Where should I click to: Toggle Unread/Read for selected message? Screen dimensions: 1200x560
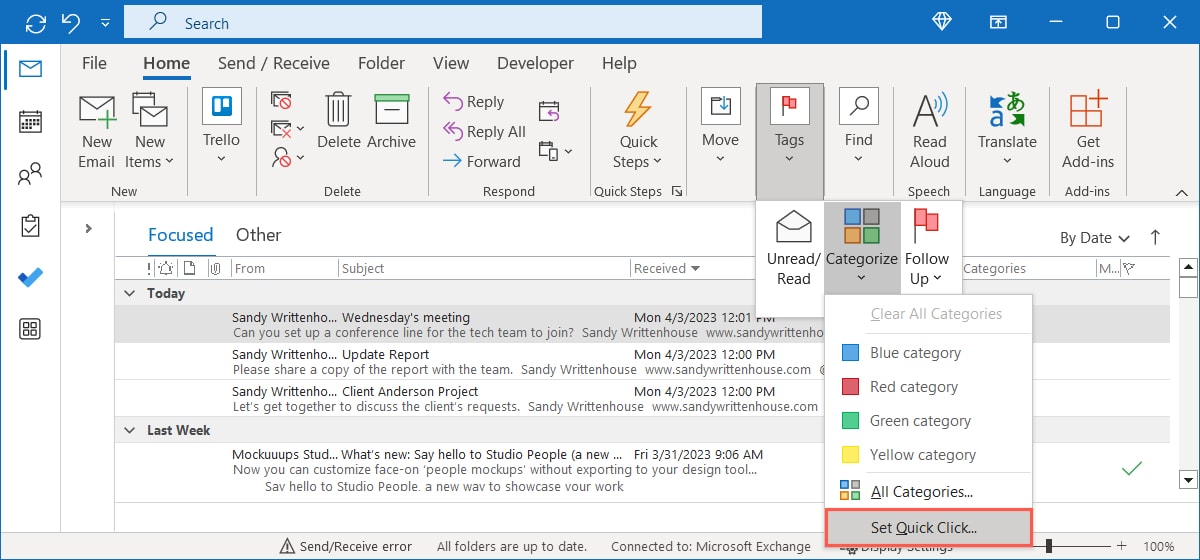793,248
